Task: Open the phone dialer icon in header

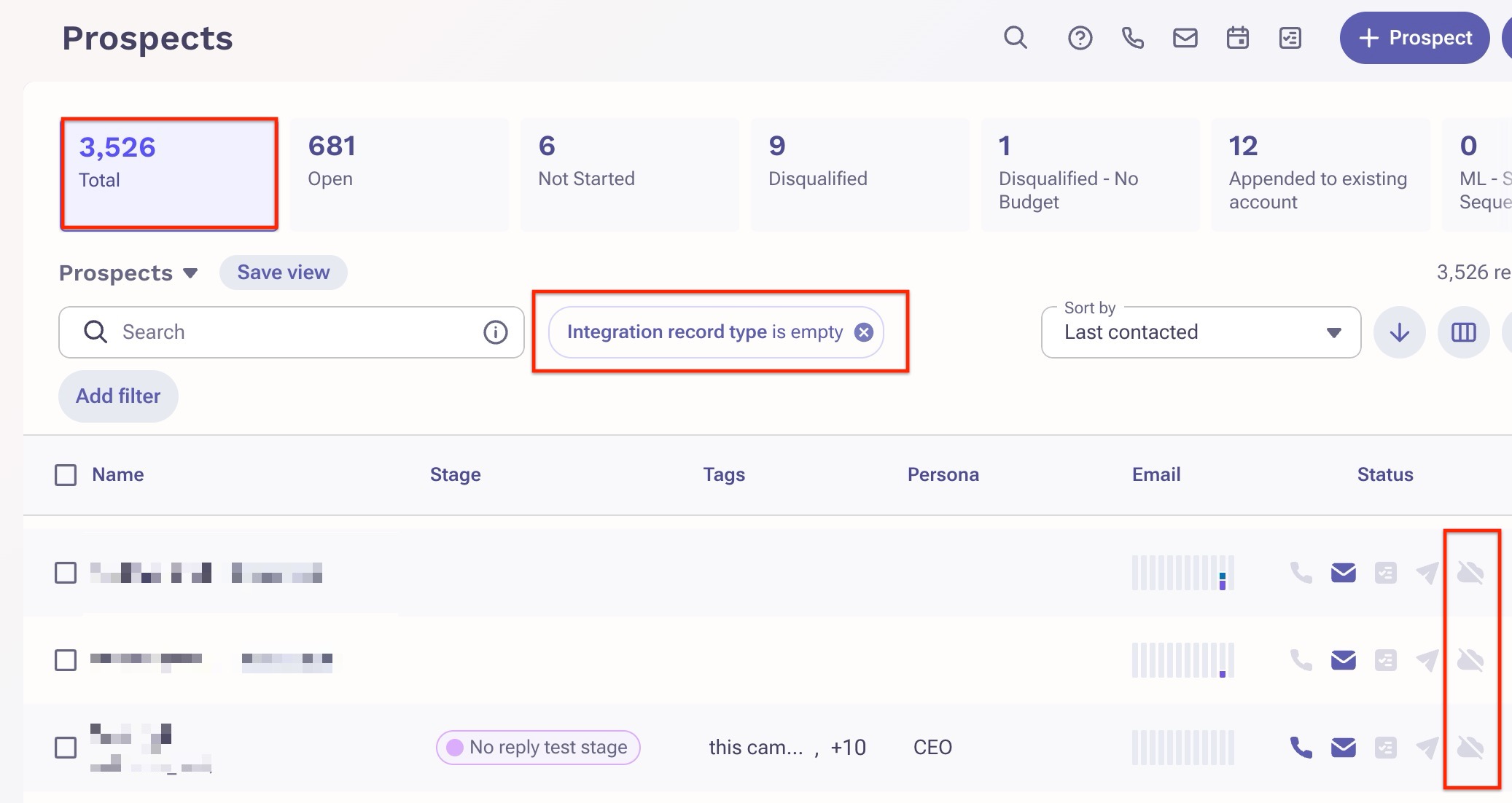Action: [1132, 37]
